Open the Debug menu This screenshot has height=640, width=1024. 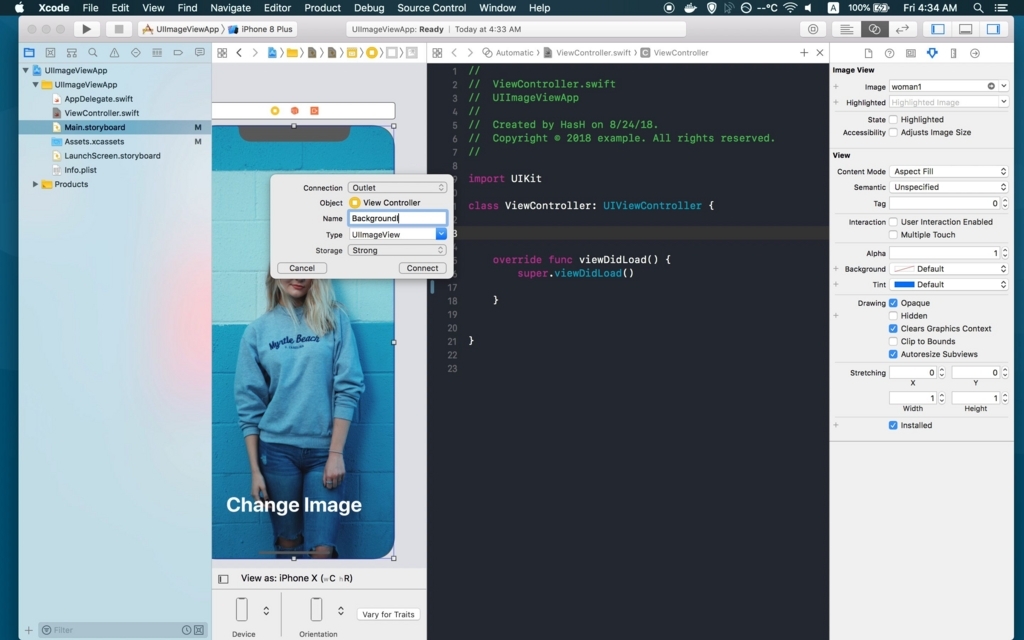[x=369, y=8]
